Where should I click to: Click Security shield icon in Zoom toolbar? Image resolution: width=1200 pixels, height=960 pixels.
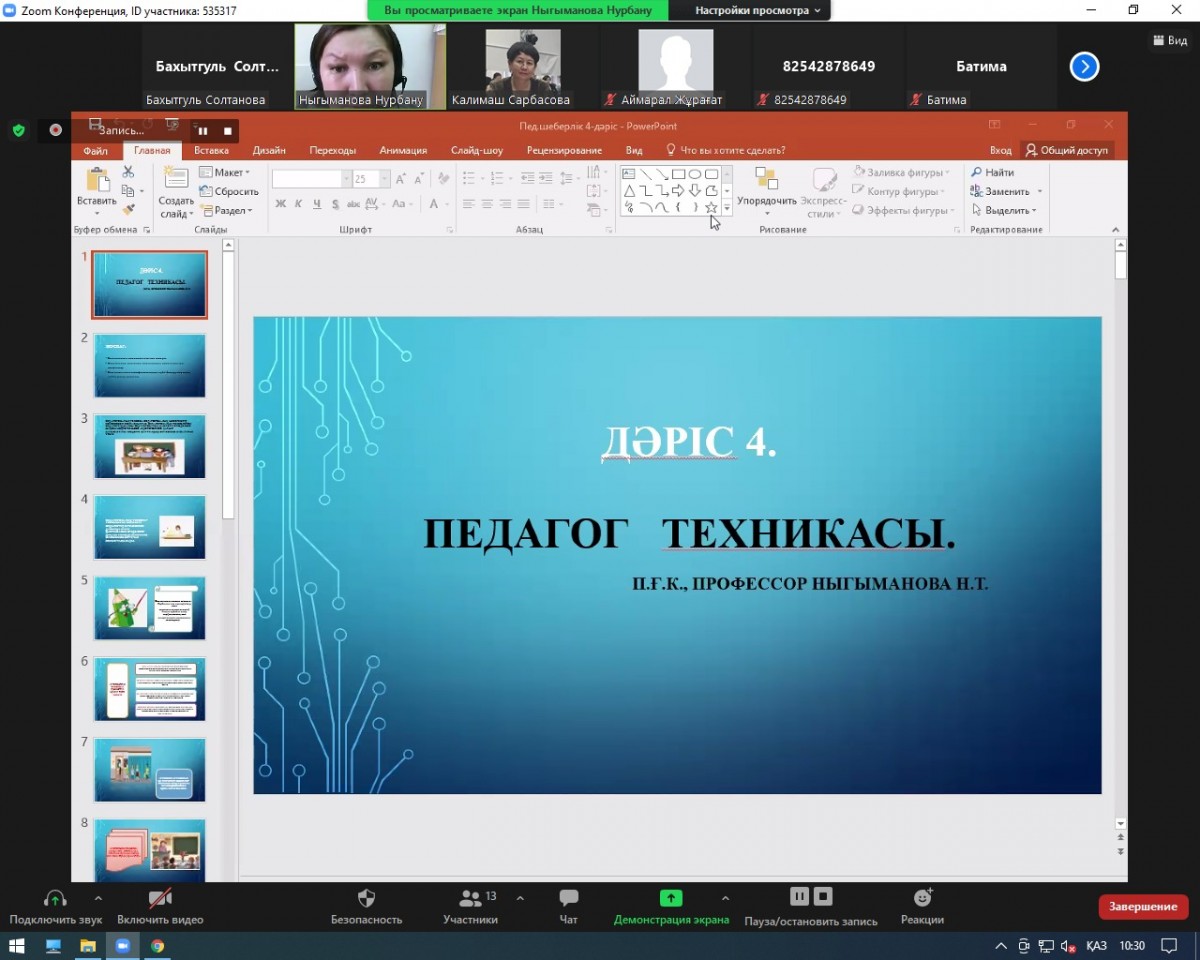(x=366, y=898)
